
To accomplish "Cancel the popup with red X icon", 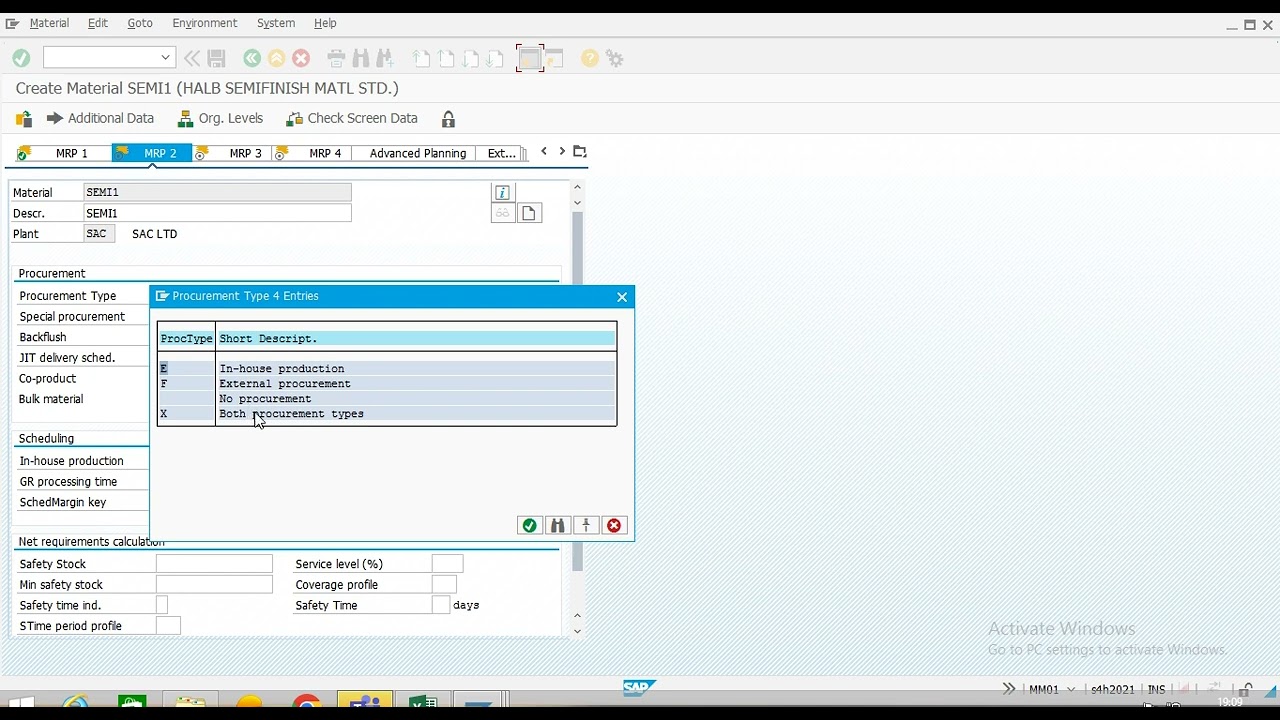I will pos(614,526).
